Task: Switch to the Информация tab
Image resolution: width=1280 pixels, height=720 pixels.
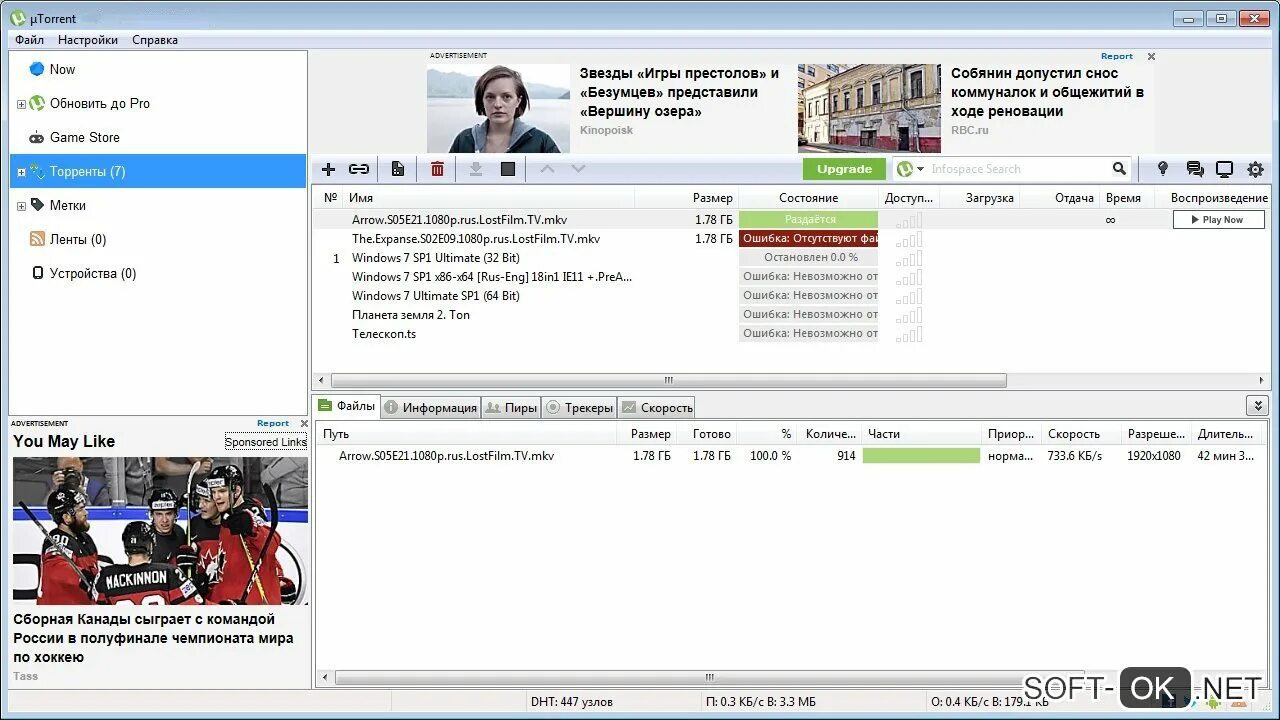Action: (430, 407)
